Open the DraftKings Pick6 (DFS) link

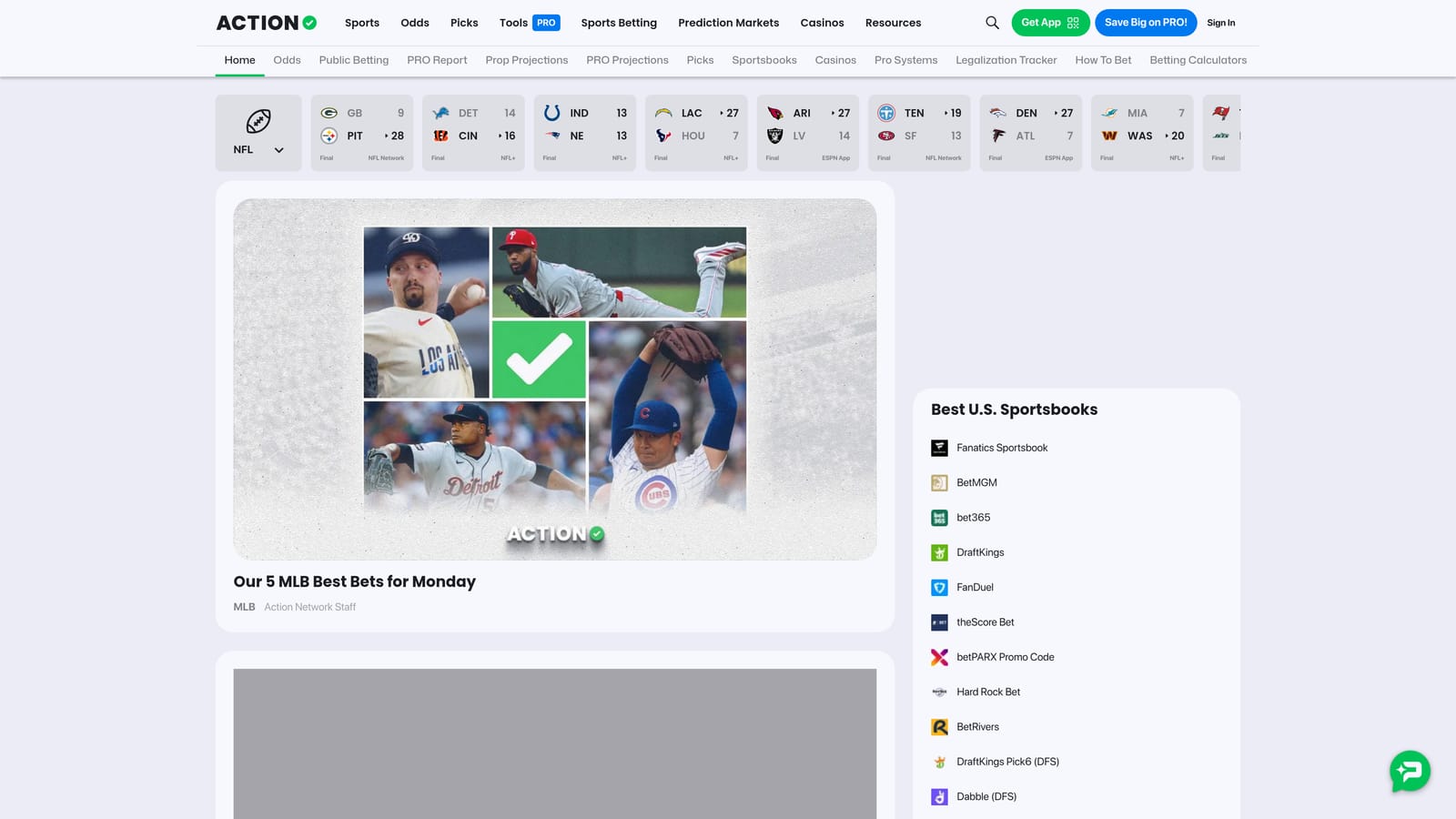coord(1008,762)
